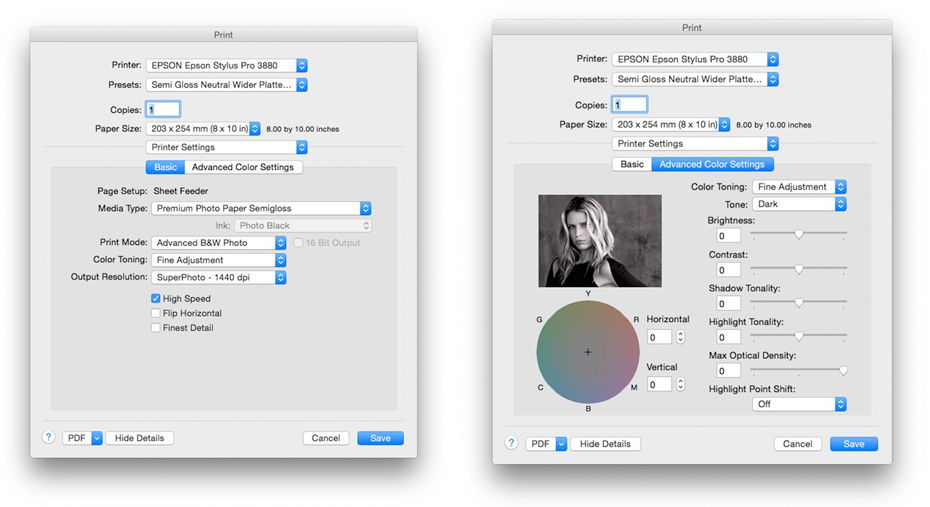The width and height of the screenshot is (930, 507).
Task: Open the Tone dropdown set to Dark
Action: pyautogui.click(x=799, y=204)
